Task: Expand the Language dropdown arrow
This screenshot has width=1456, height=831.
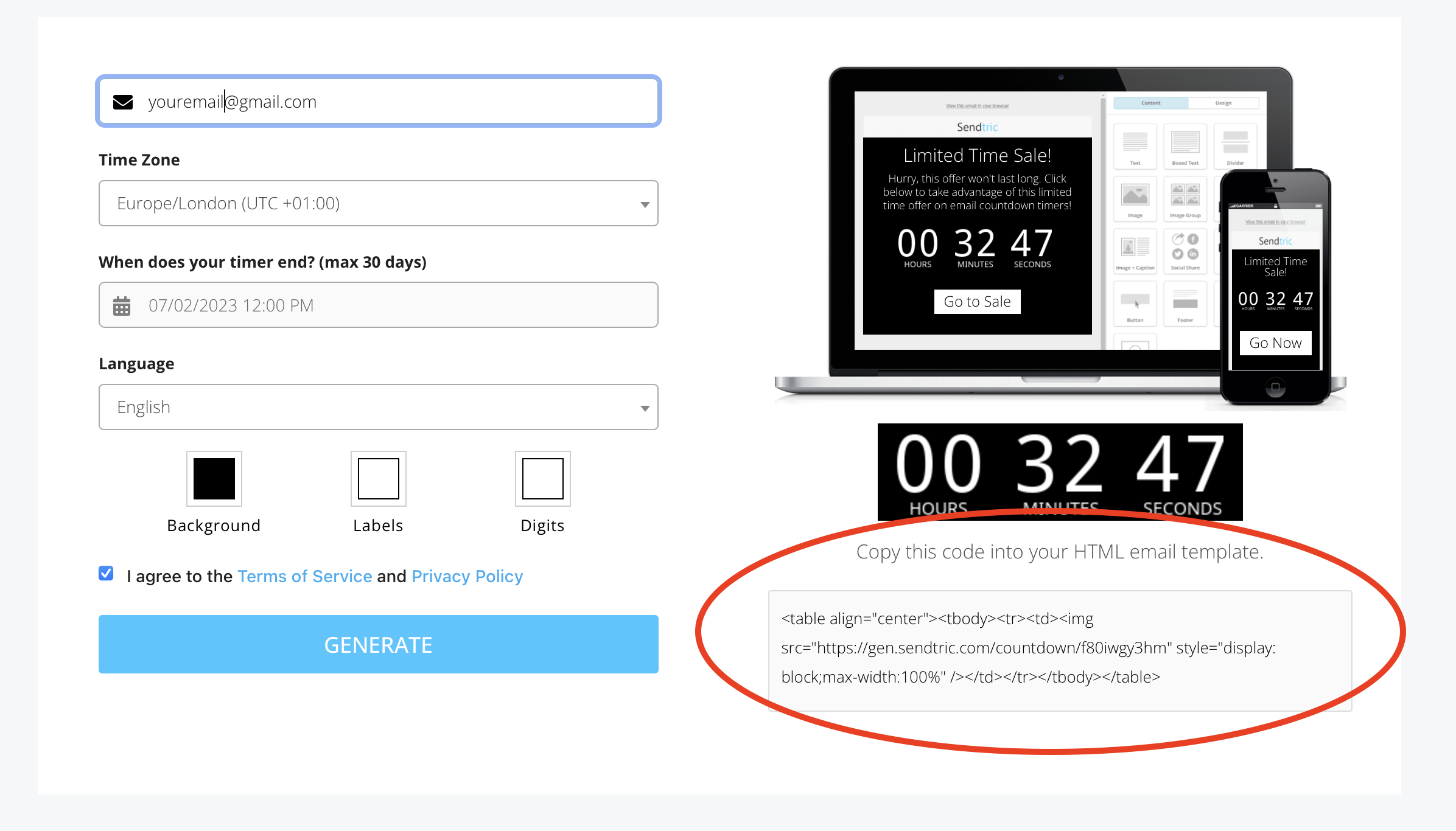Action: [645, 408]
